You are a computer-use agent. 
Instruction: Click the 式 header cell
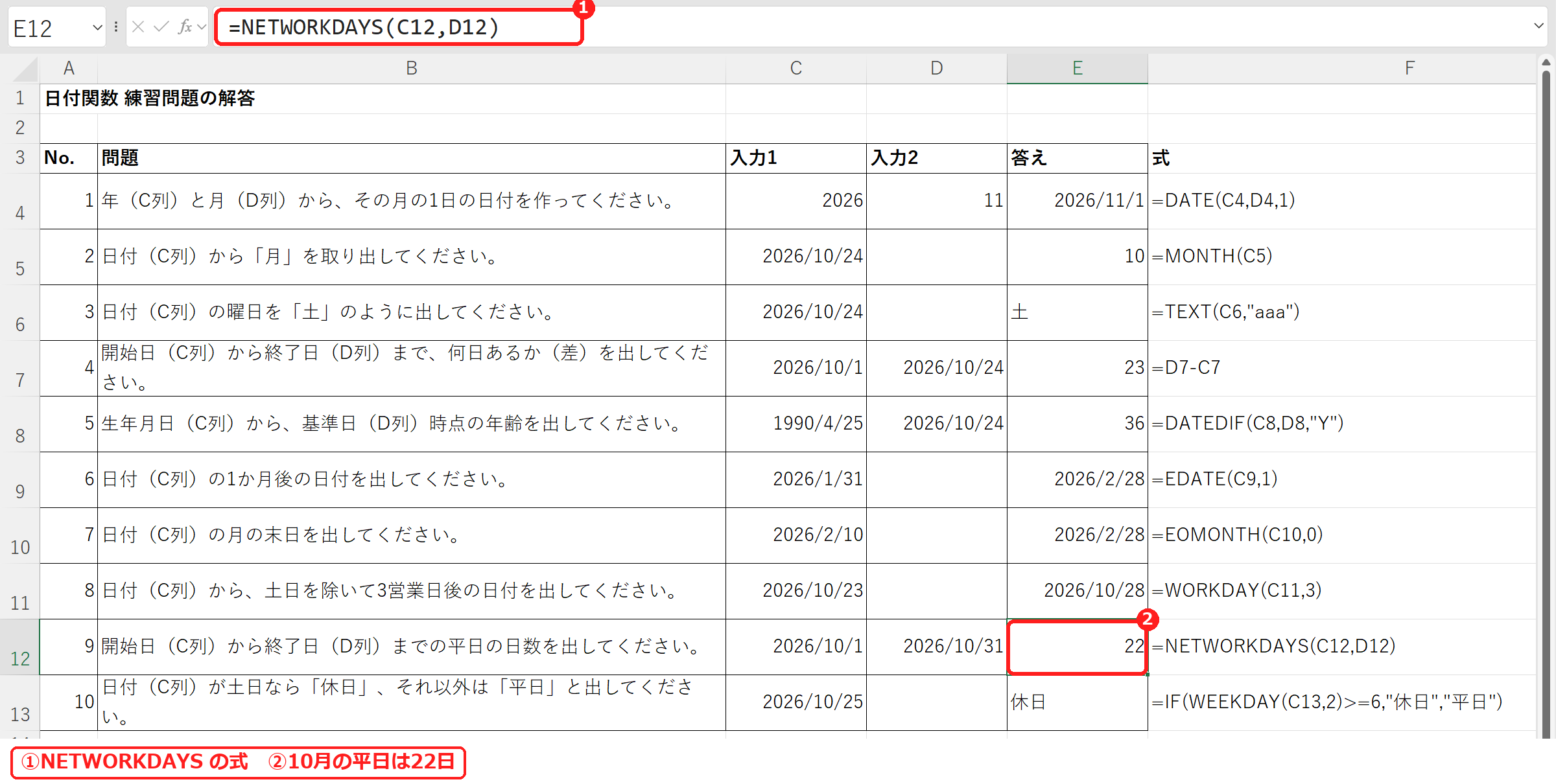[1342, 158]
